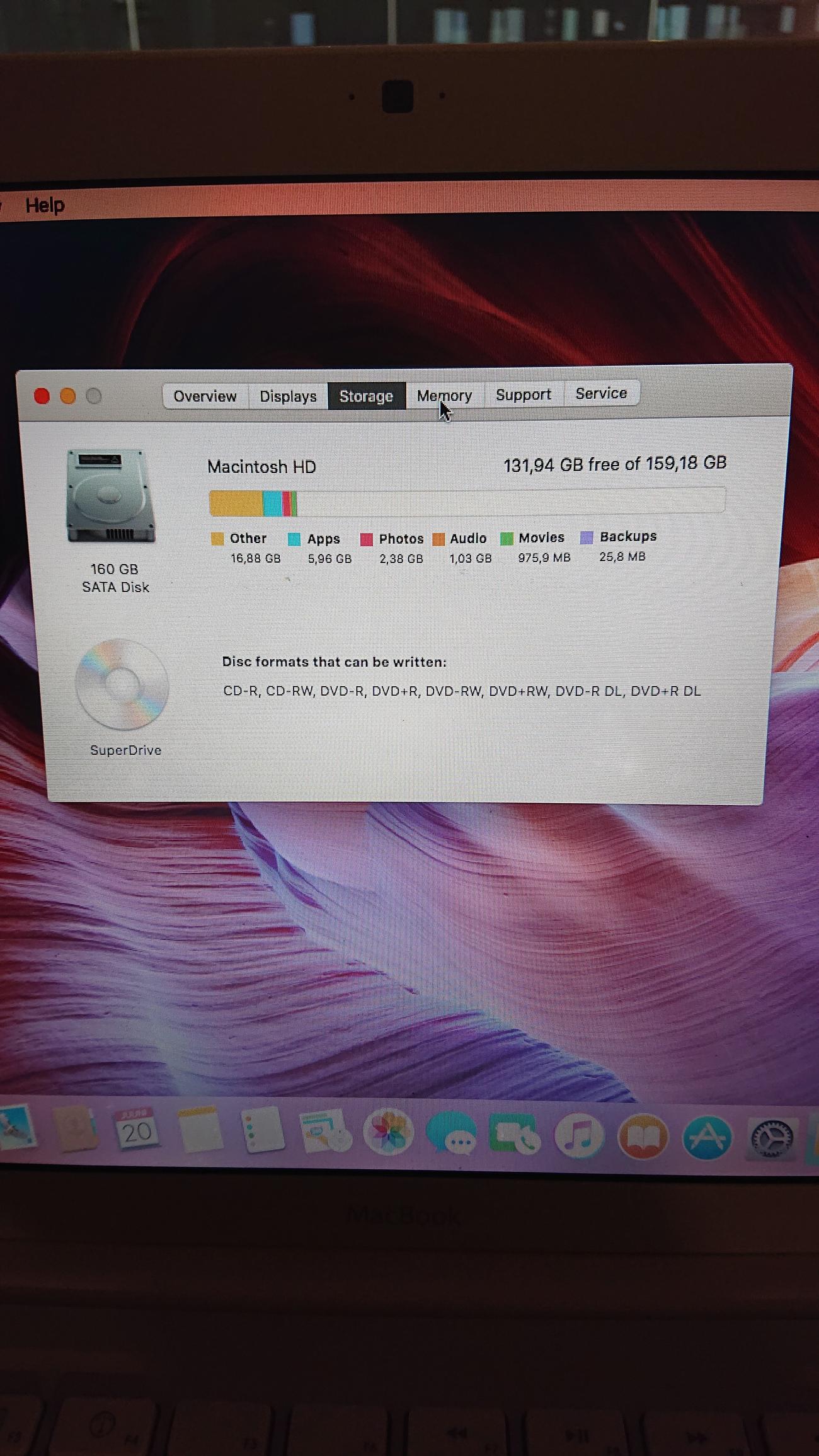This screenshot has height=1456, width=819.
Task: Click the 'Macintosh HD' volume name
Action: pos(261,467)
